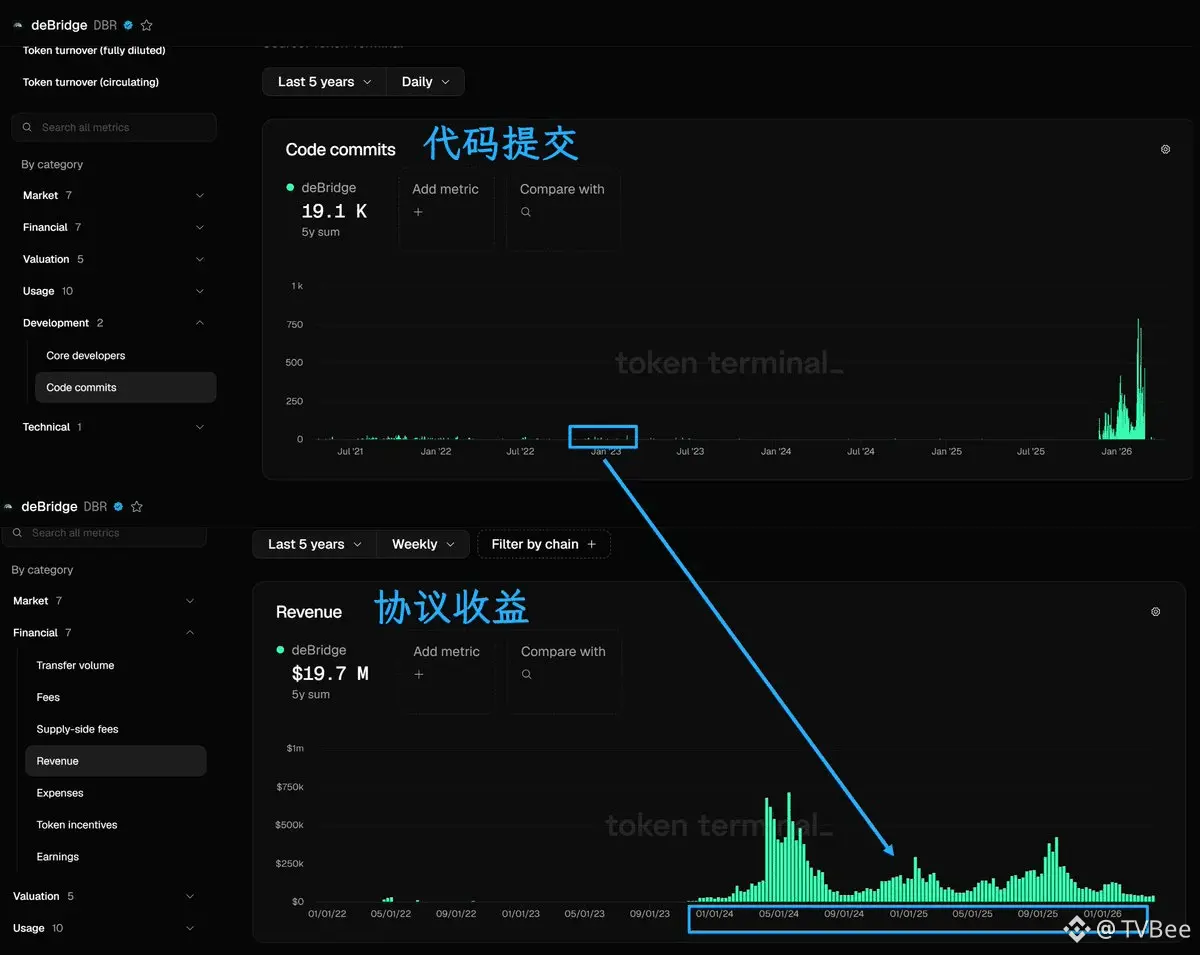
Task: Click plus icon under Add metric in Code commits
Action: [x=418, y=212]
